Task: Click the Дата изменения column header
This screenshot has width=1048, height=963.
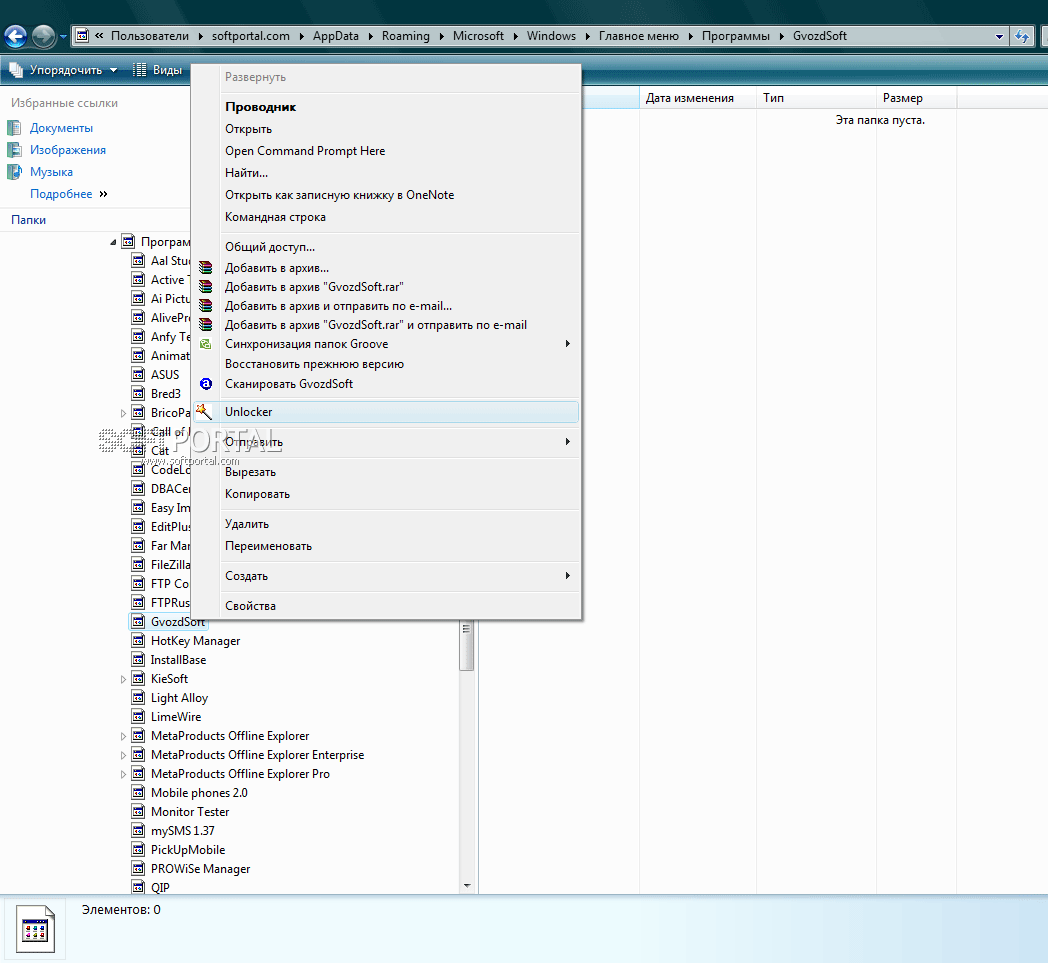Action: [x=698, y=98]
